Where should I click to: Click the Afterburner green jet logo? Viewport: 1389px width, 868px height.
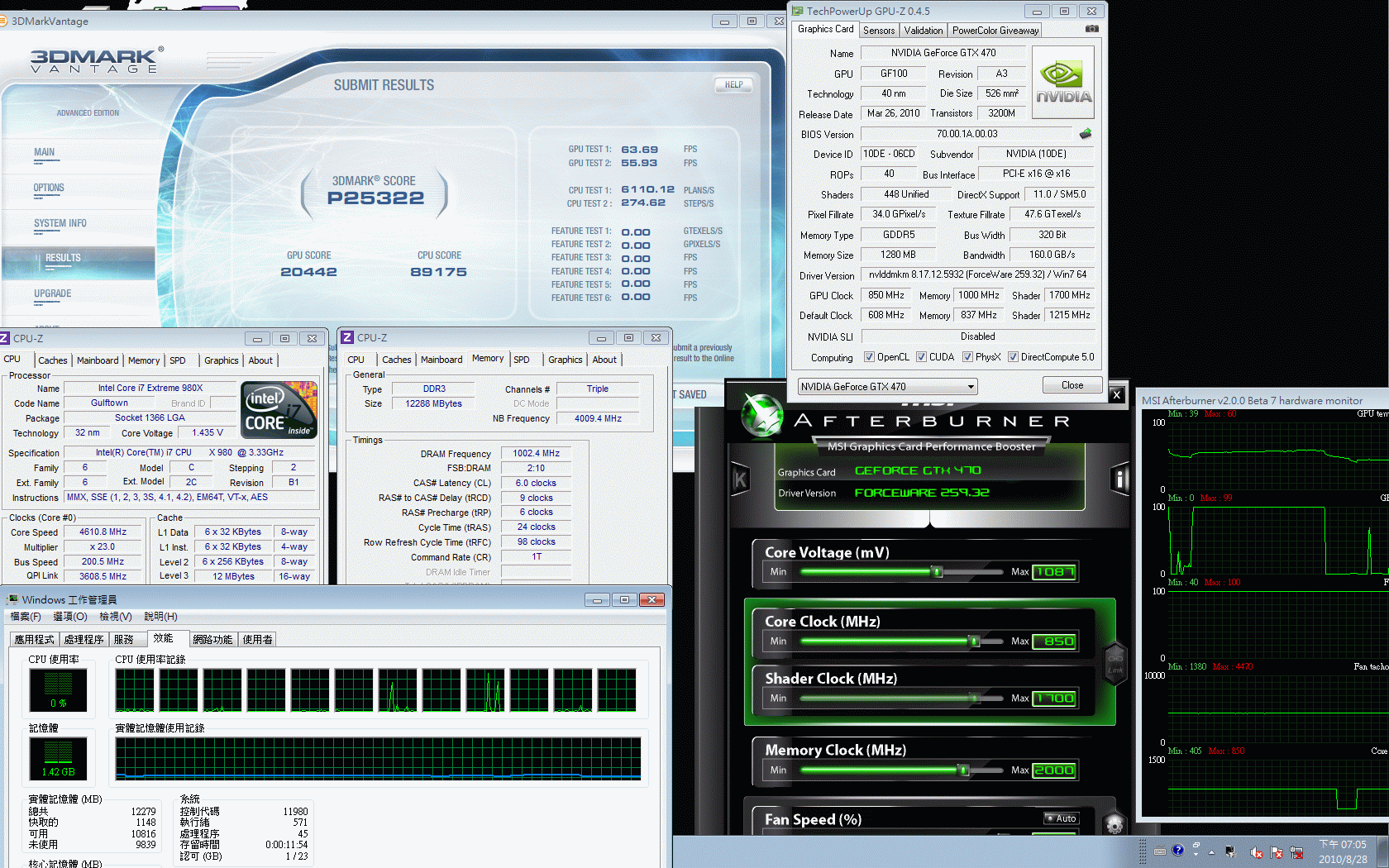pos(761,414)
